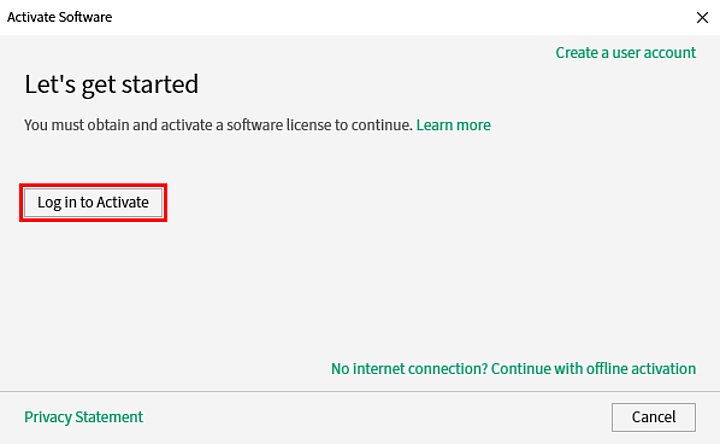Learn more about obtaining a software license
Viewport: 720px width, 444px height.
click(453, 125)
